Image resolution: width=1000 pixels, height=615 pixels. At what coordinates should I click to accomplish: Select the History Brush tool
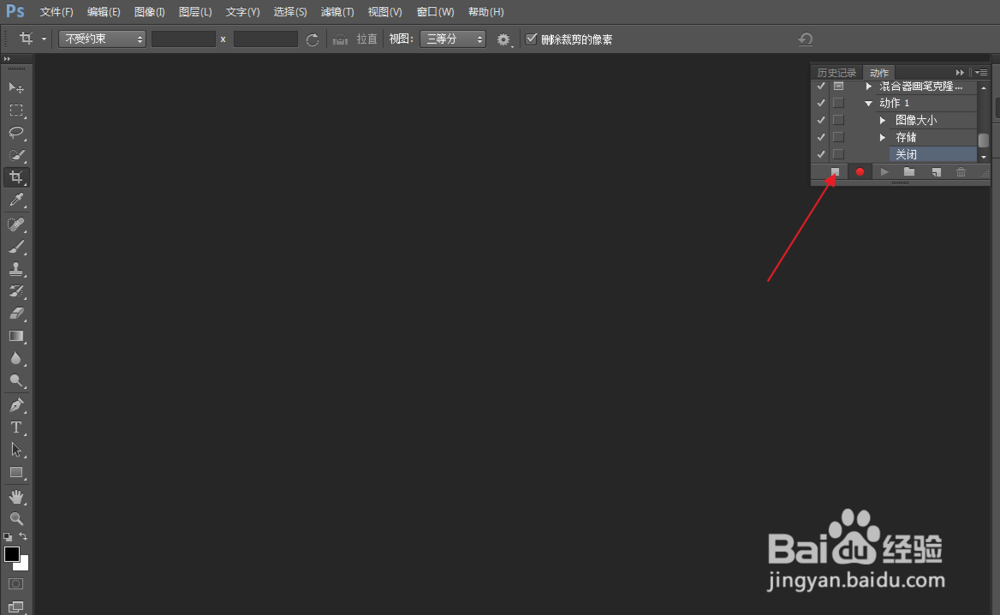pos(17,292)
